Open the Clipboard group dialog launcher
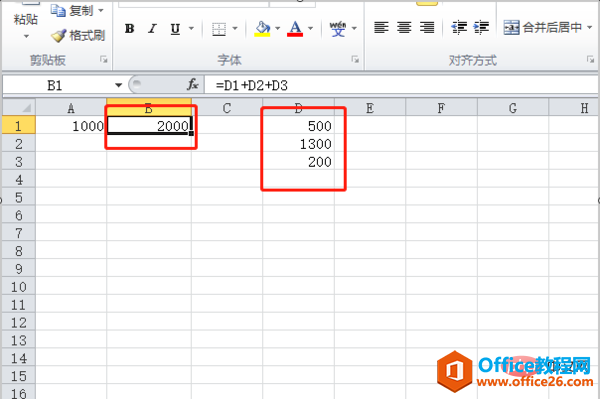600x399 pixels. (104, 59)
